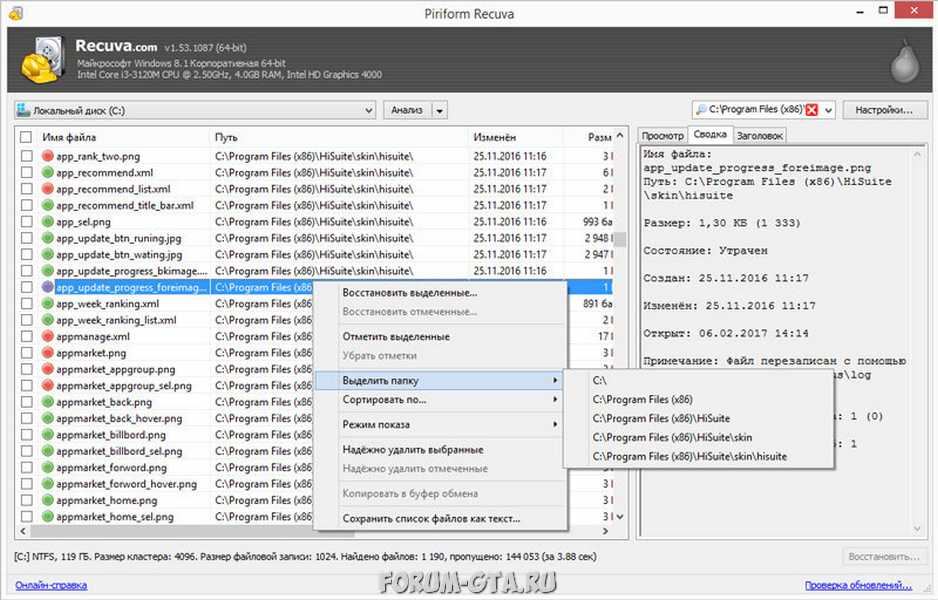
Task: Select the app_week_ranking_list.xml file row
Action: pos(316,320)
